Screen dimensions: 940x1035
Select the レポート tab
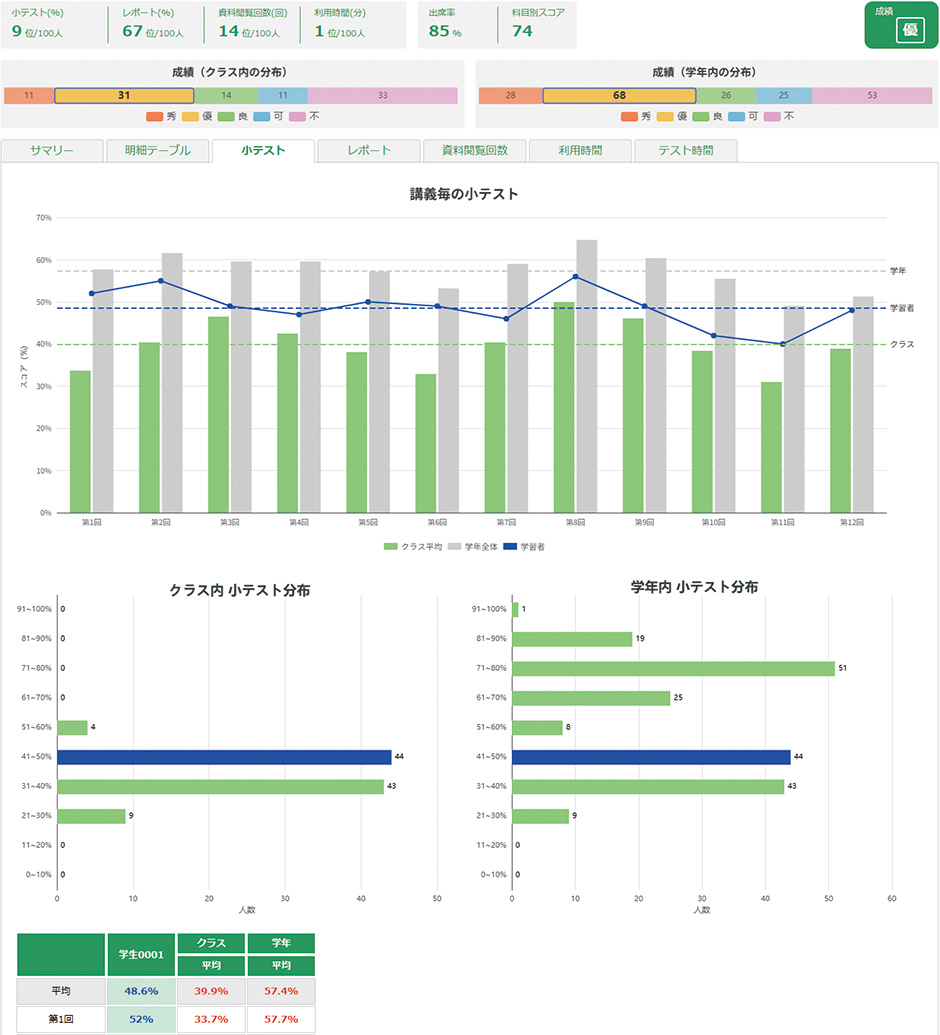369,151
